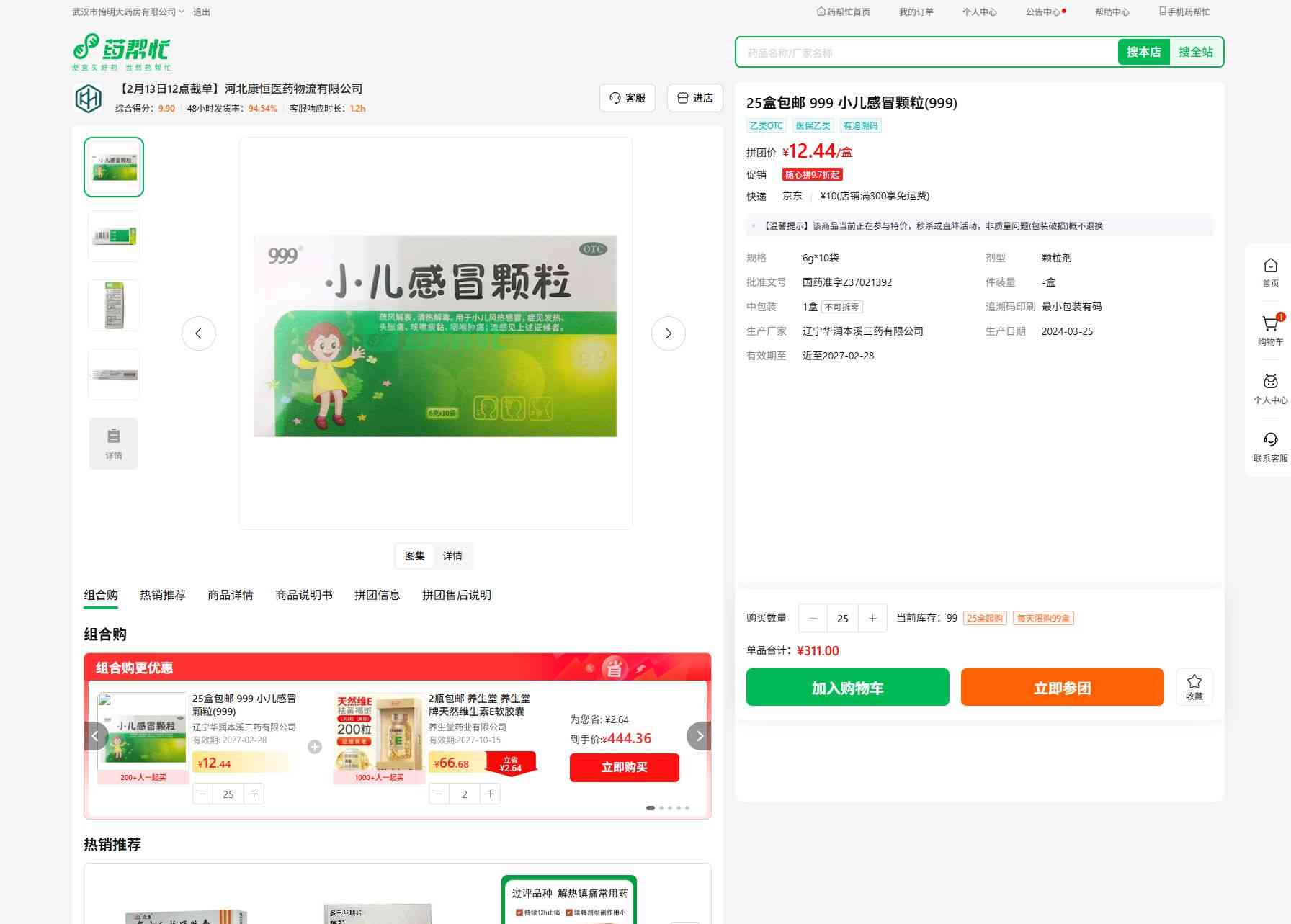Screen dimensions: 1291x924
Task: Advance combo deals carousel to next
Action: click(699, 736)
